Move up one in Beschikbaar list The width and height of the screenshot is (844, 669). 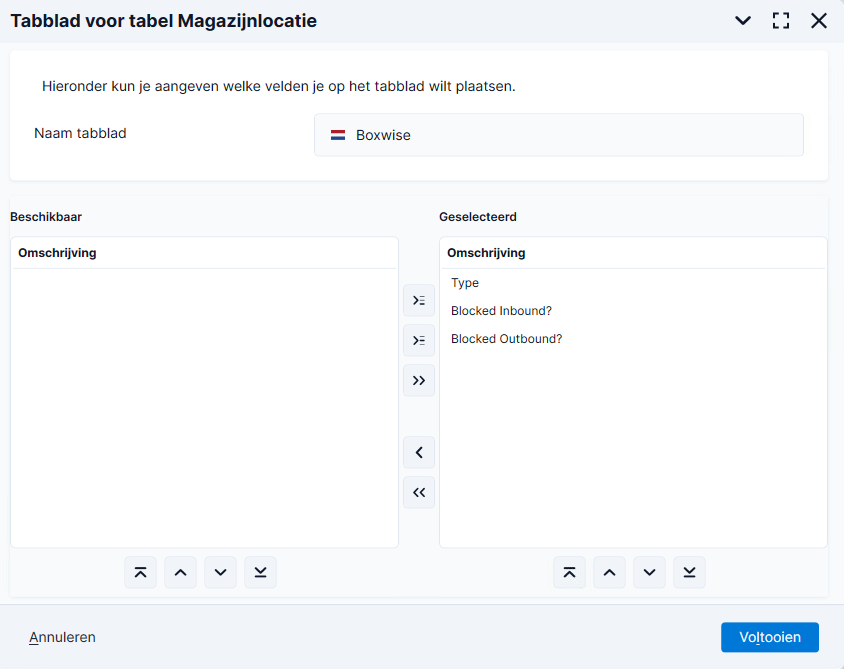tap(180, 572)
